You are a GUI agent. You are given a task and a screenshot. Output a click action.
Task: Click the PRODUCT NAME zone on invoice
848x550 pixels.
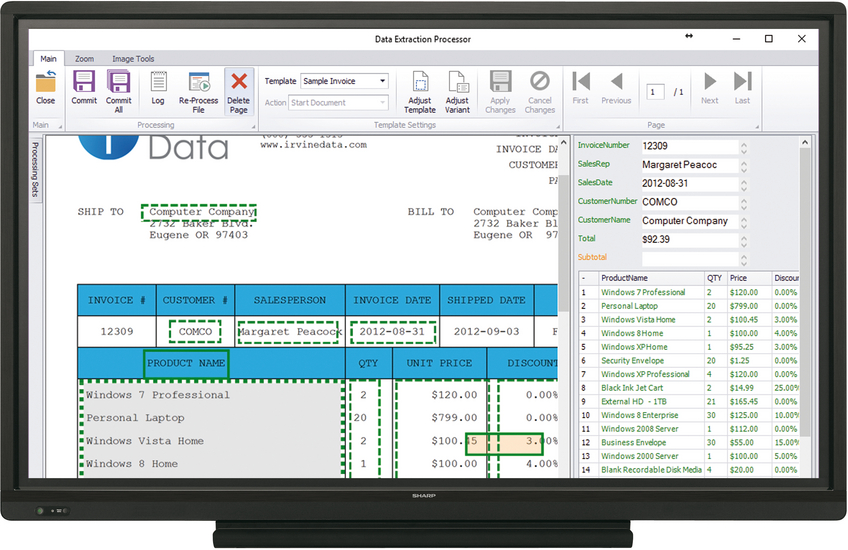pos(186,364)
